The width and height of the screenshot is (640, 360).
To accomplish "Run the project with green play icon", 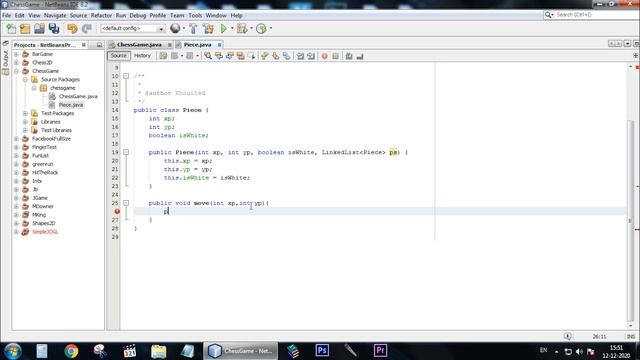I will click(224, 28).
